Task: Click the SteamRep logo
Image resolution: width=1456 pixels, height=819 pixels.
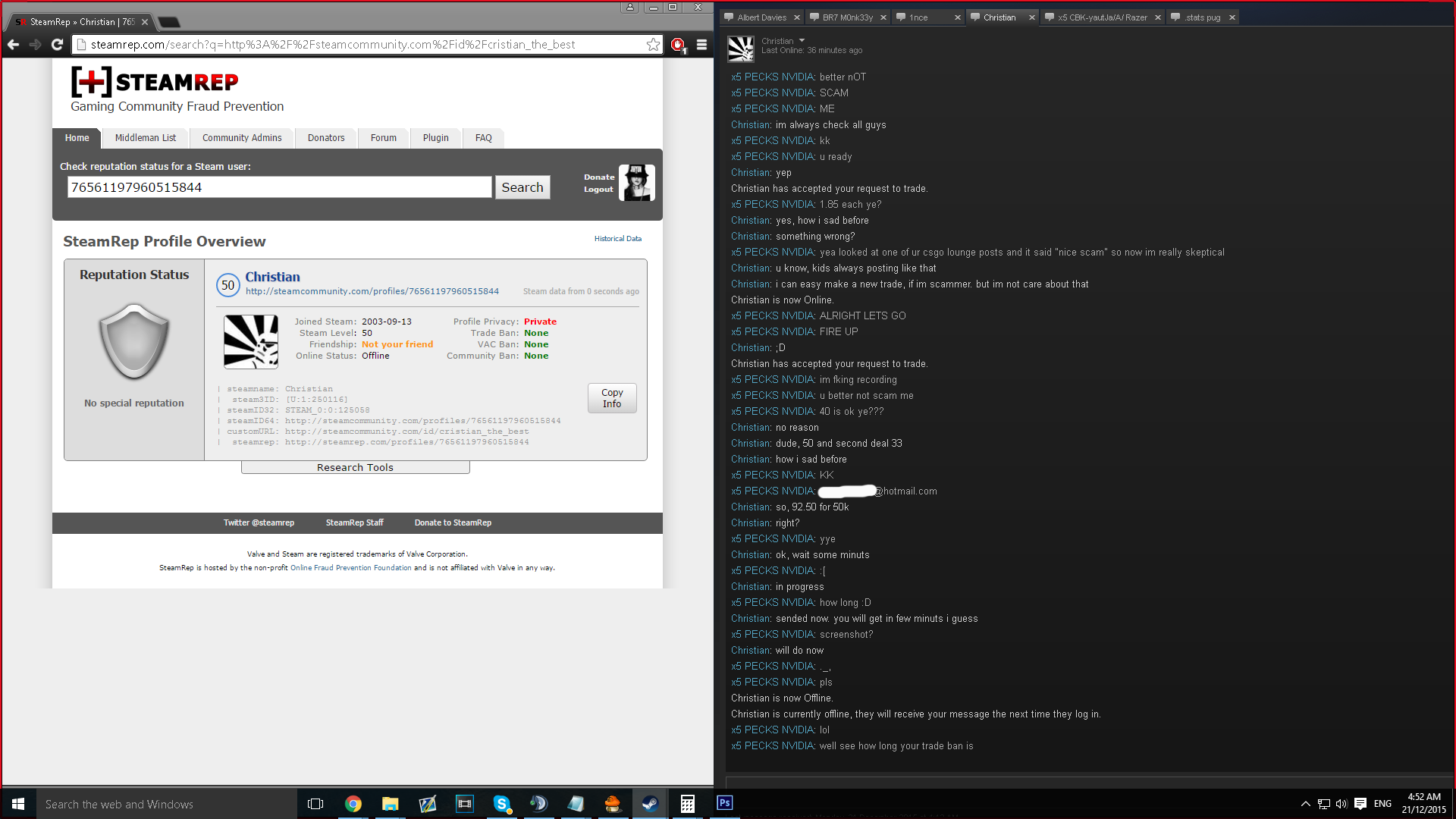Action: (155, 82)
